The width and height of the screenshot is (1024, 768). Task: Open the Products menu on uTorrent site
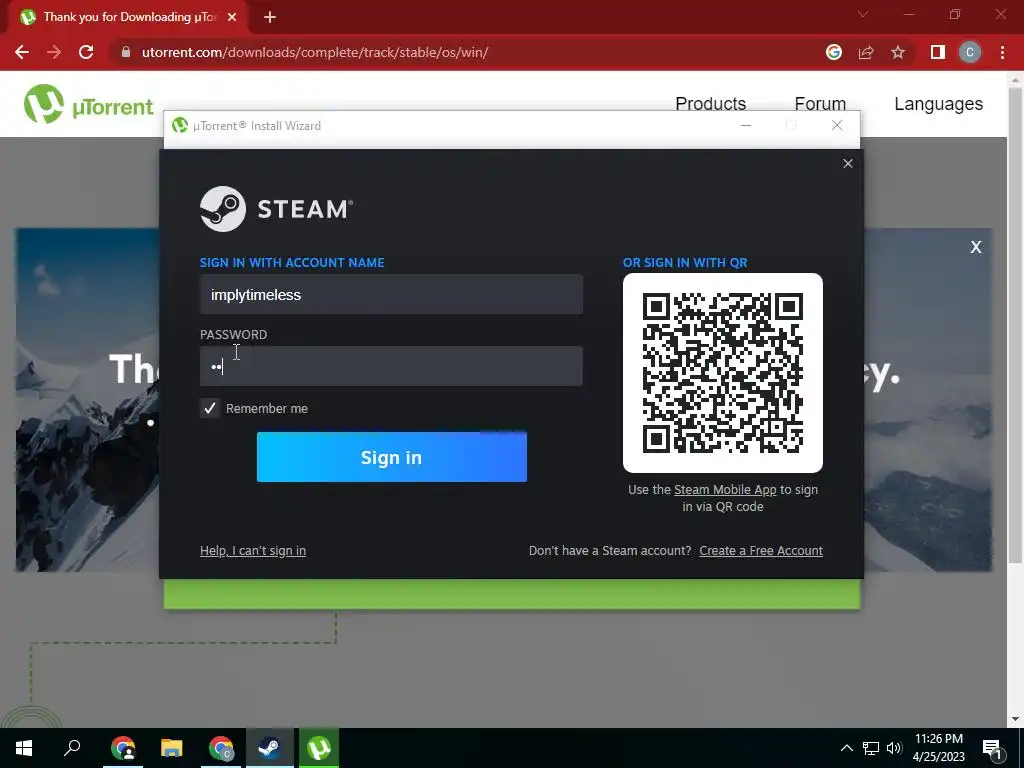[711, 104]
